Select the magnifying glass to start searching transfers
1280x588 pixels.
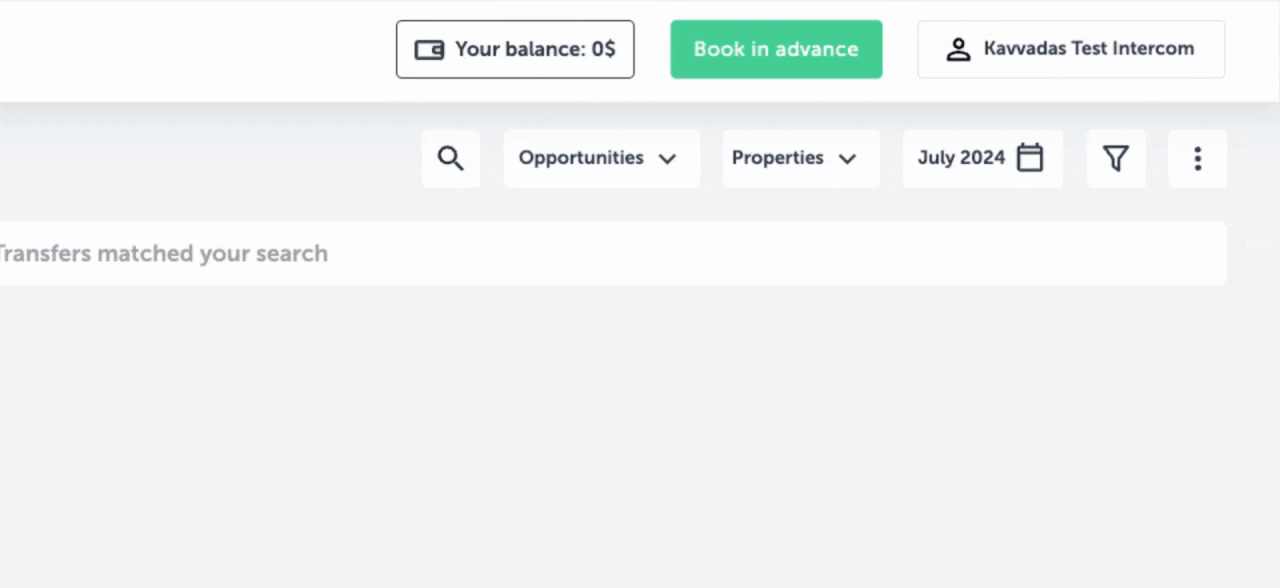[450, 158]
